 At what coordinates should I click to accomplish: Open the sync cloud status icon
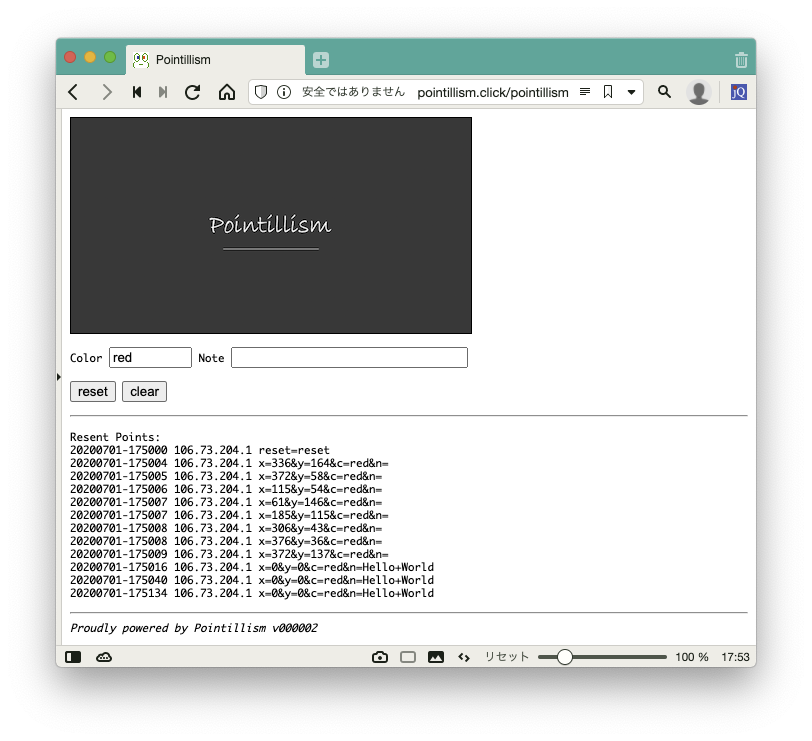pyautogui.click(x=104, y=657)
